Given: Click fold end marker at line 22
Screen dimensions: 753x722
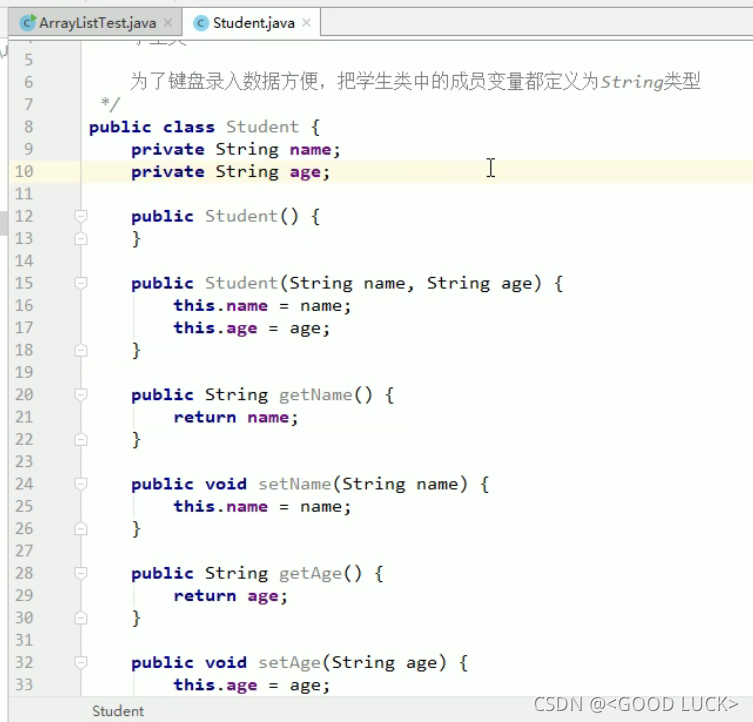Looking at the screenshot, I should click(81, 439).
